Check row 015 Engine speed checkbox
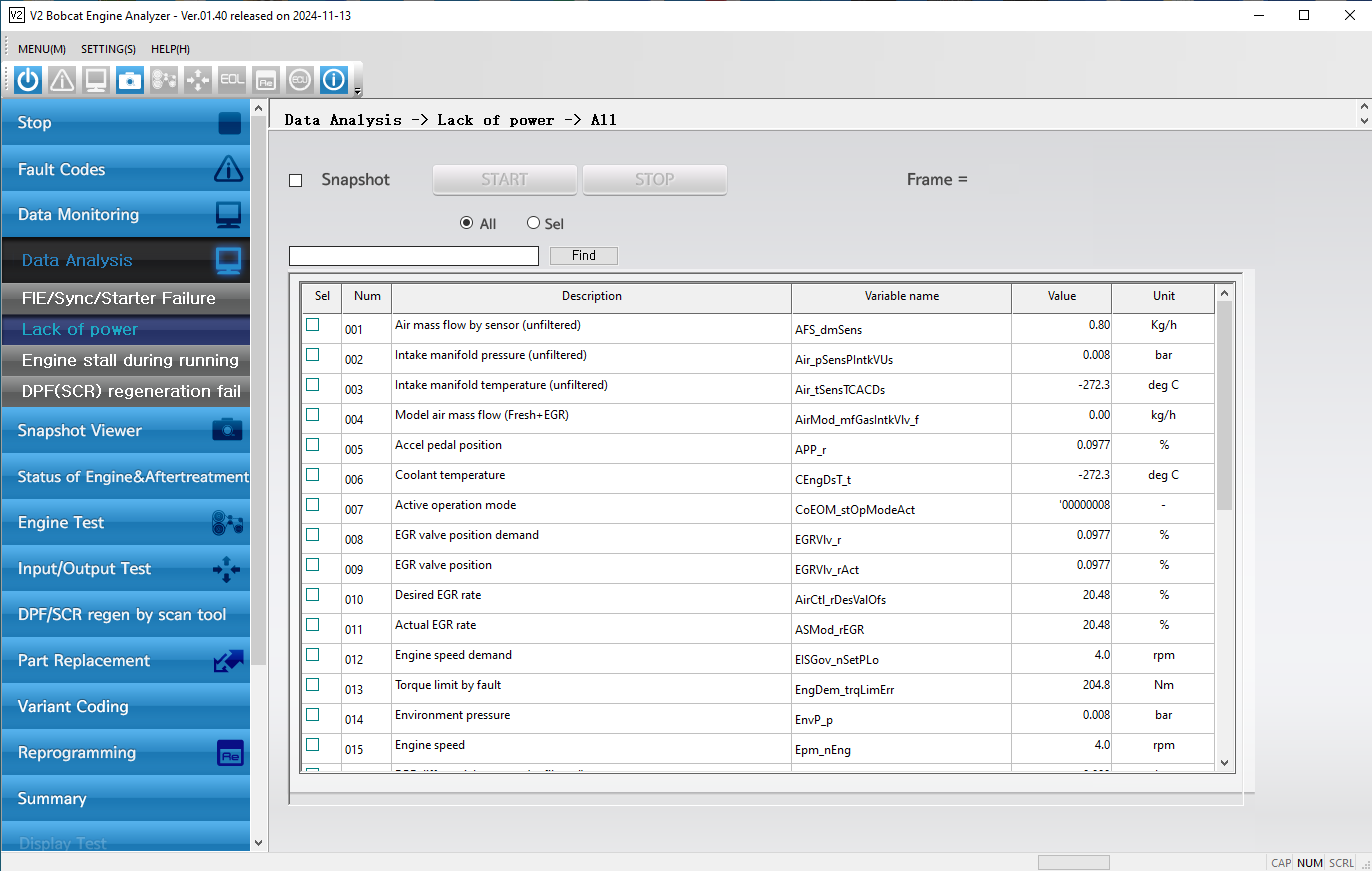This screenshot has width=1372, height=871. (x=313, y=745)
